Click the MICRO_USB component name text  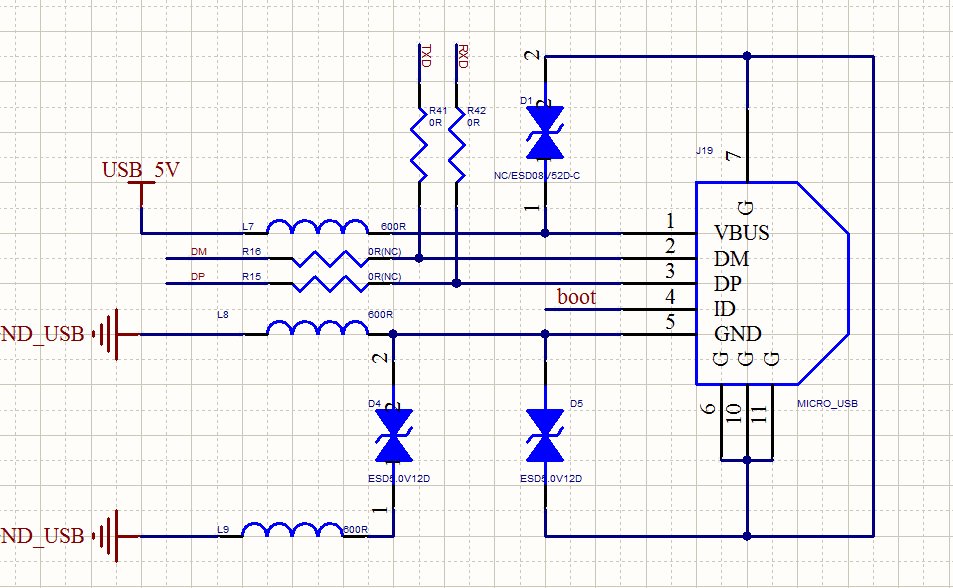click(827, 403)
